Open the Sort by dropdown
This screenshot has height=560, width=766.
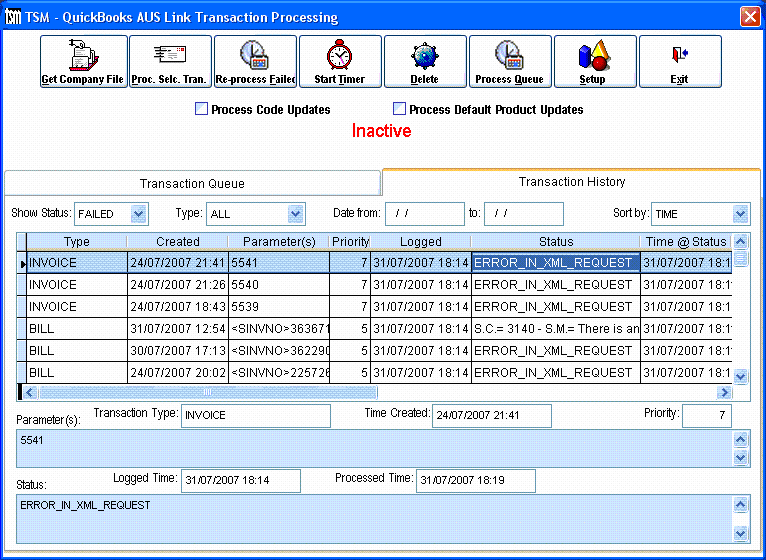[x=740, y=214]
